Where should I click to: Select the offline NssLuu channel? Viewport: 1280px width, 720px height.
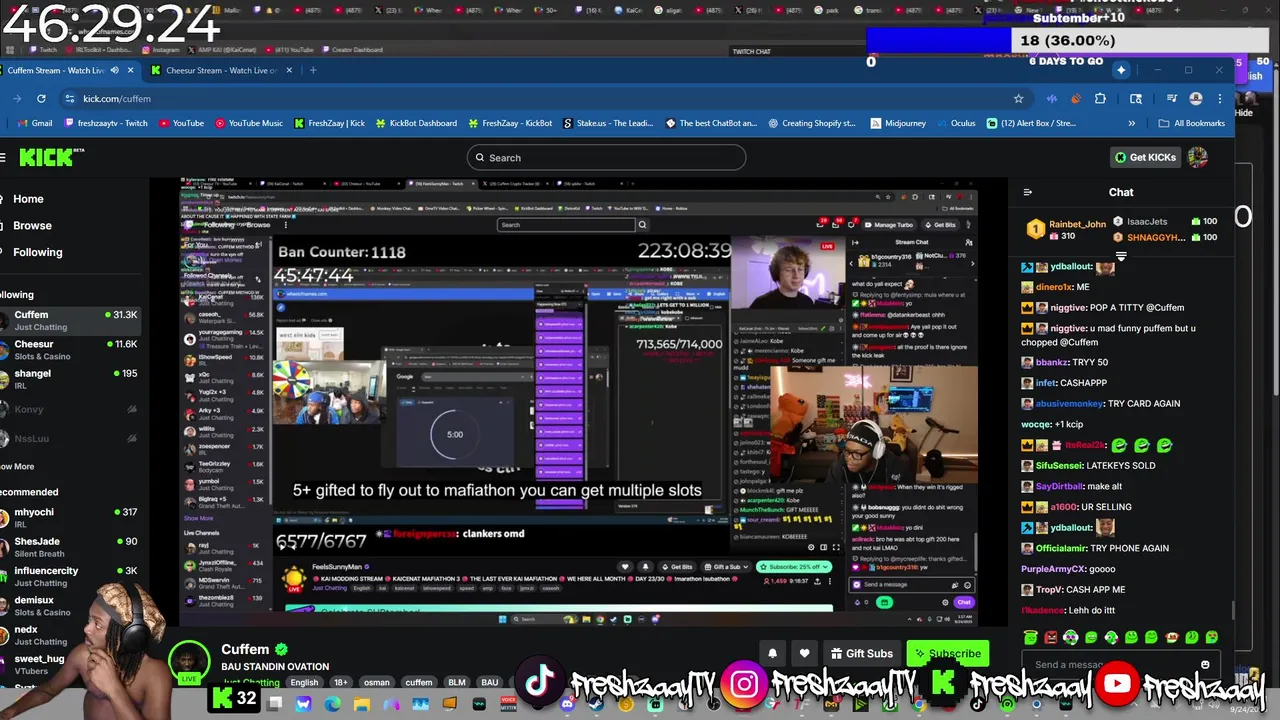click(70, 438)
